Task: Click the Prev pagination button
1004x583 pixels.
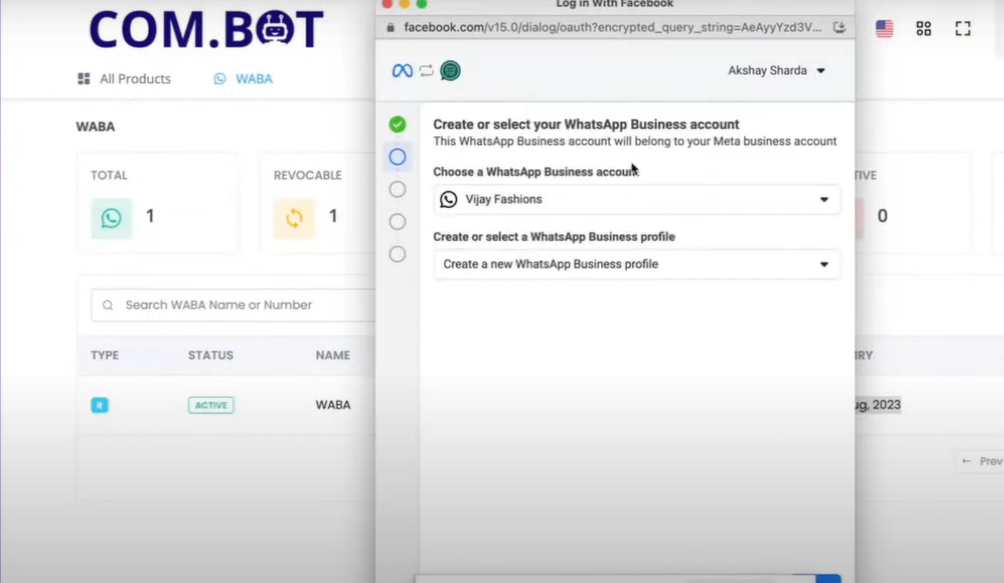Action: pyautogui.click(x=981, y=461)
